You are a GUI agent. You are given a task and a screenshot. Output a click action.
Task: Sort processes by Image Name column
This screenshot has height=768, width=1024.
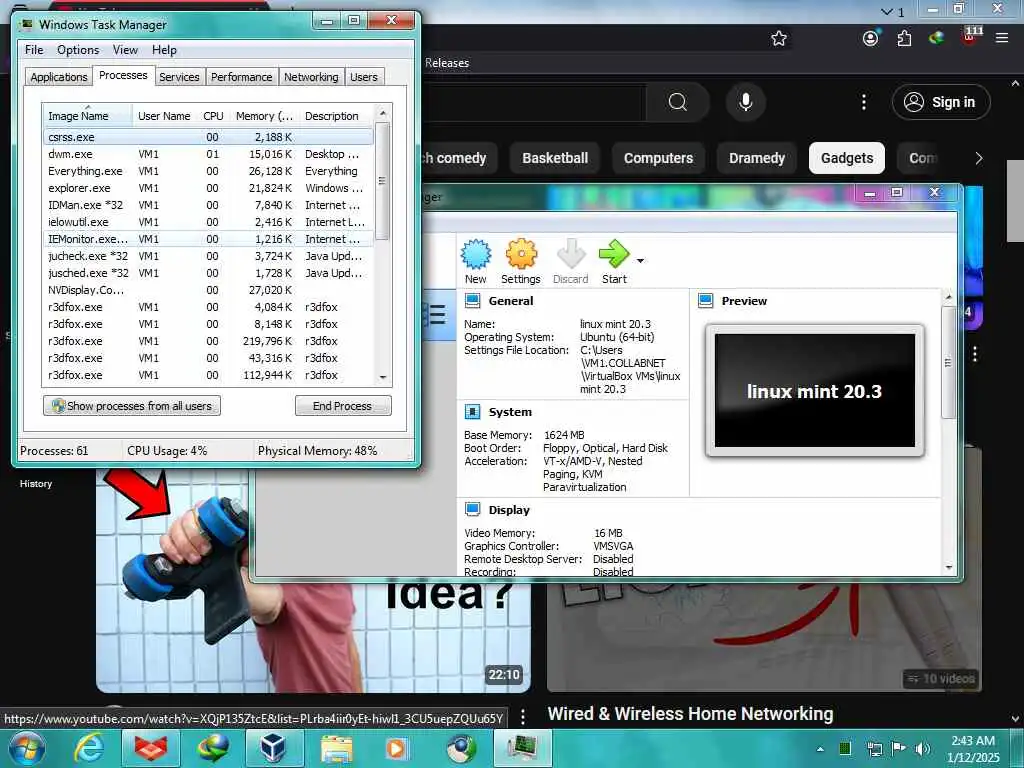[x=88, y=116]
